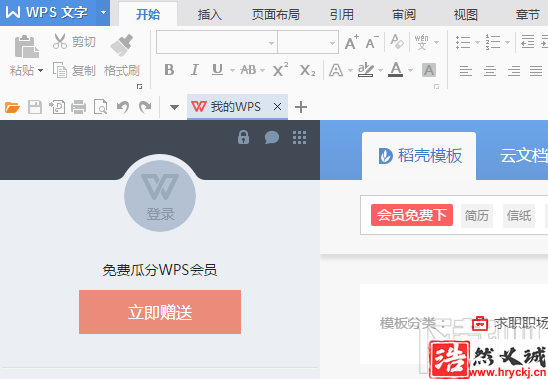Toggle character shading A icon
Screen dimensions: 548x379
(x=429, y=70)
